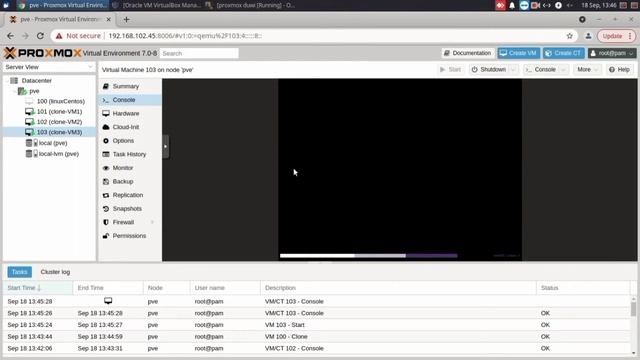Click the Help button
This screenshot has width=640, height=360.
[619, 69]
